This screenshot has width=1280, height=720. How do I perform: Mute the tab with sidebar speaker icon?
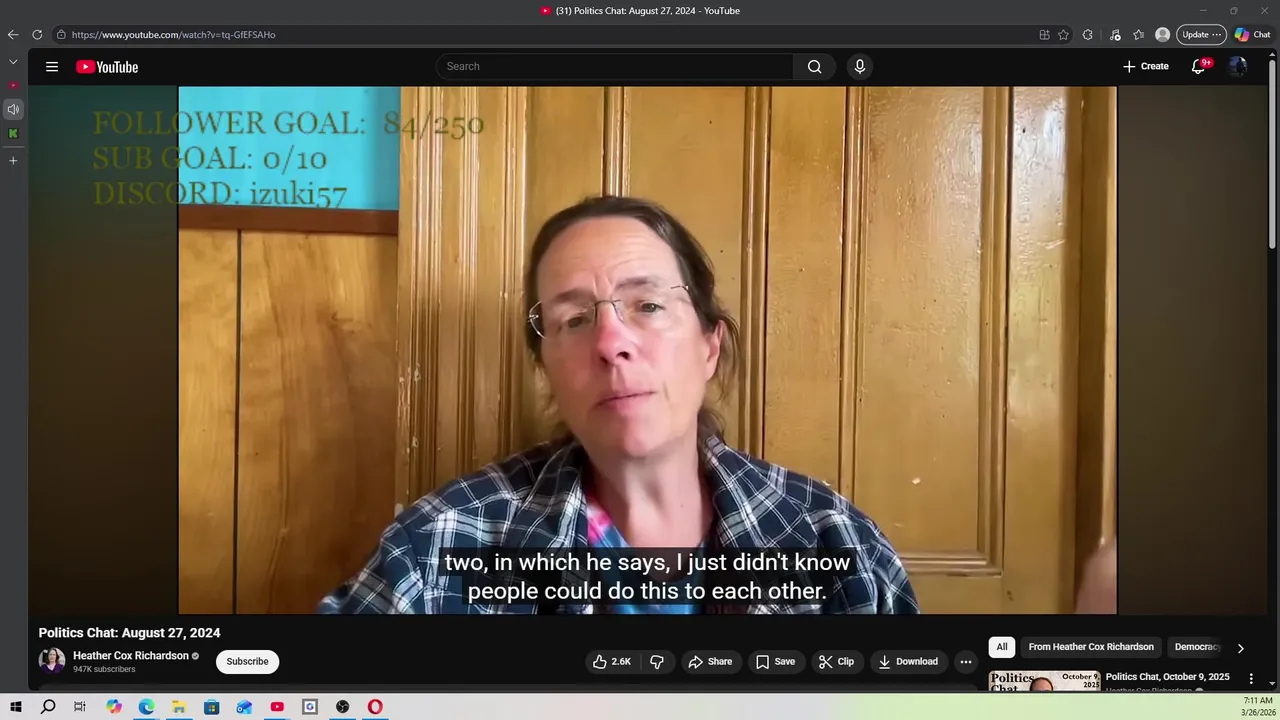pos(13,109)
